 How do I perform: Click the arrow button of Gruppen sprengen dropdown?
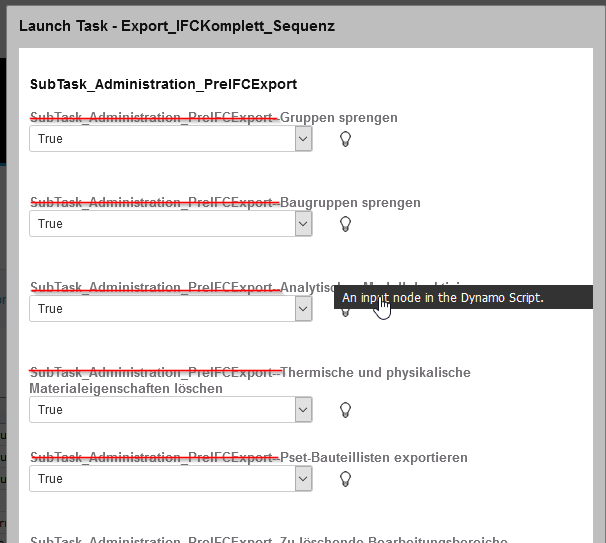coord(304,139)
